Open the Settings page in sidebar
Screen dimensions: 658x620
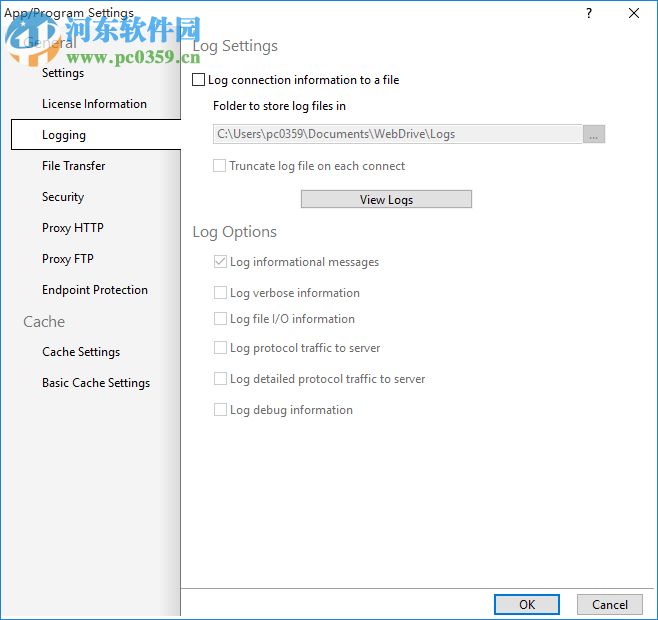tap(63, 73)
